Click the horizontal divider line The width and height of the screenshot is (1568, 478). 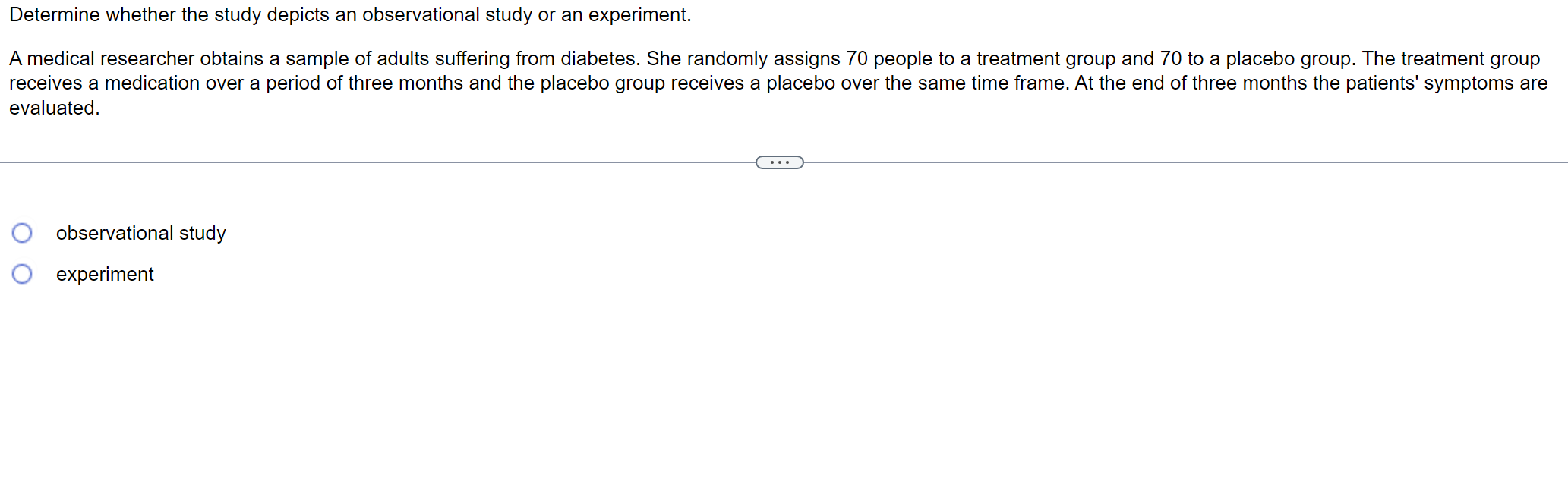(x=380, y=161)
